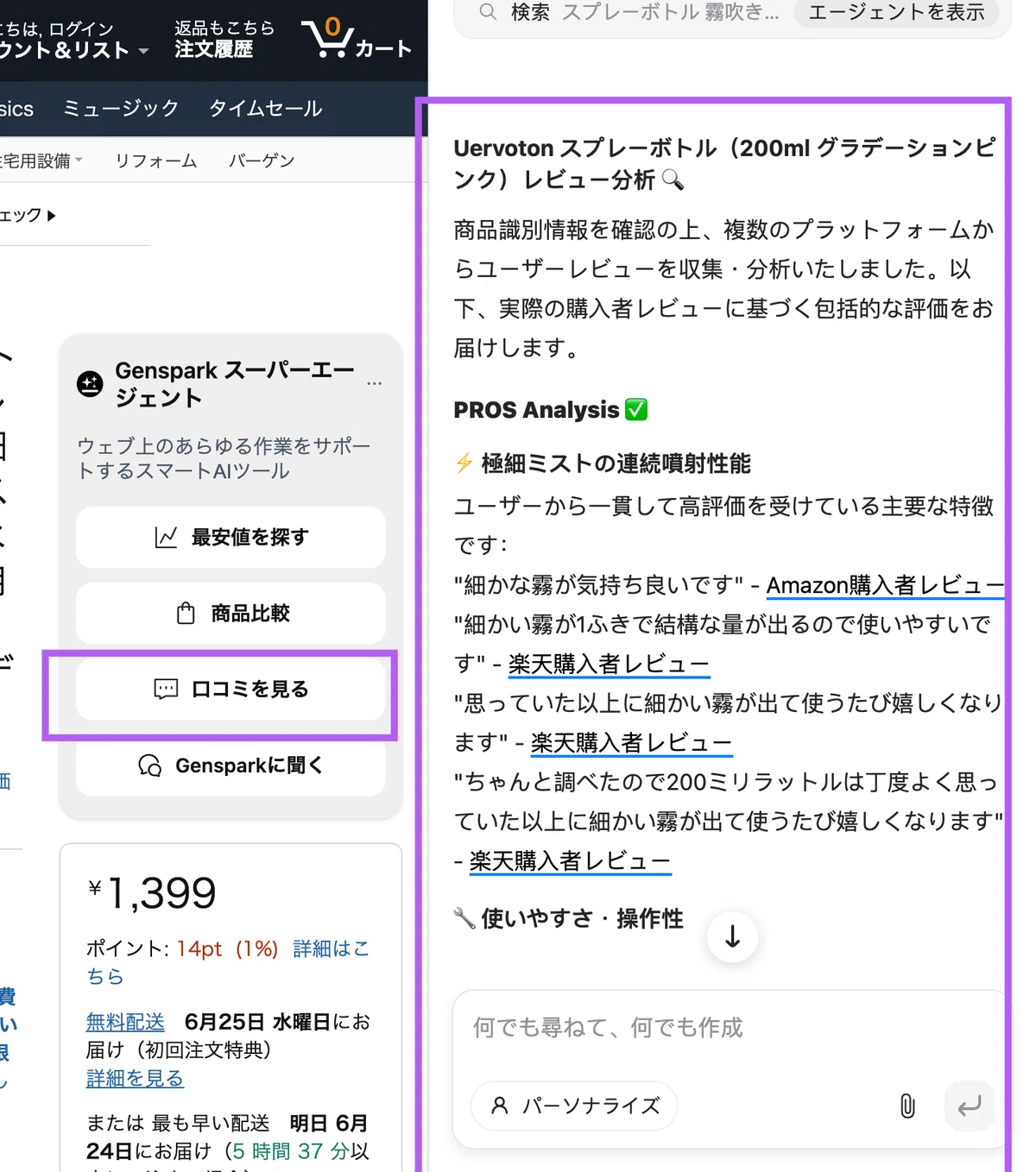Click the send arrow button
1036x1172 pixels.
coord(970,1106)
